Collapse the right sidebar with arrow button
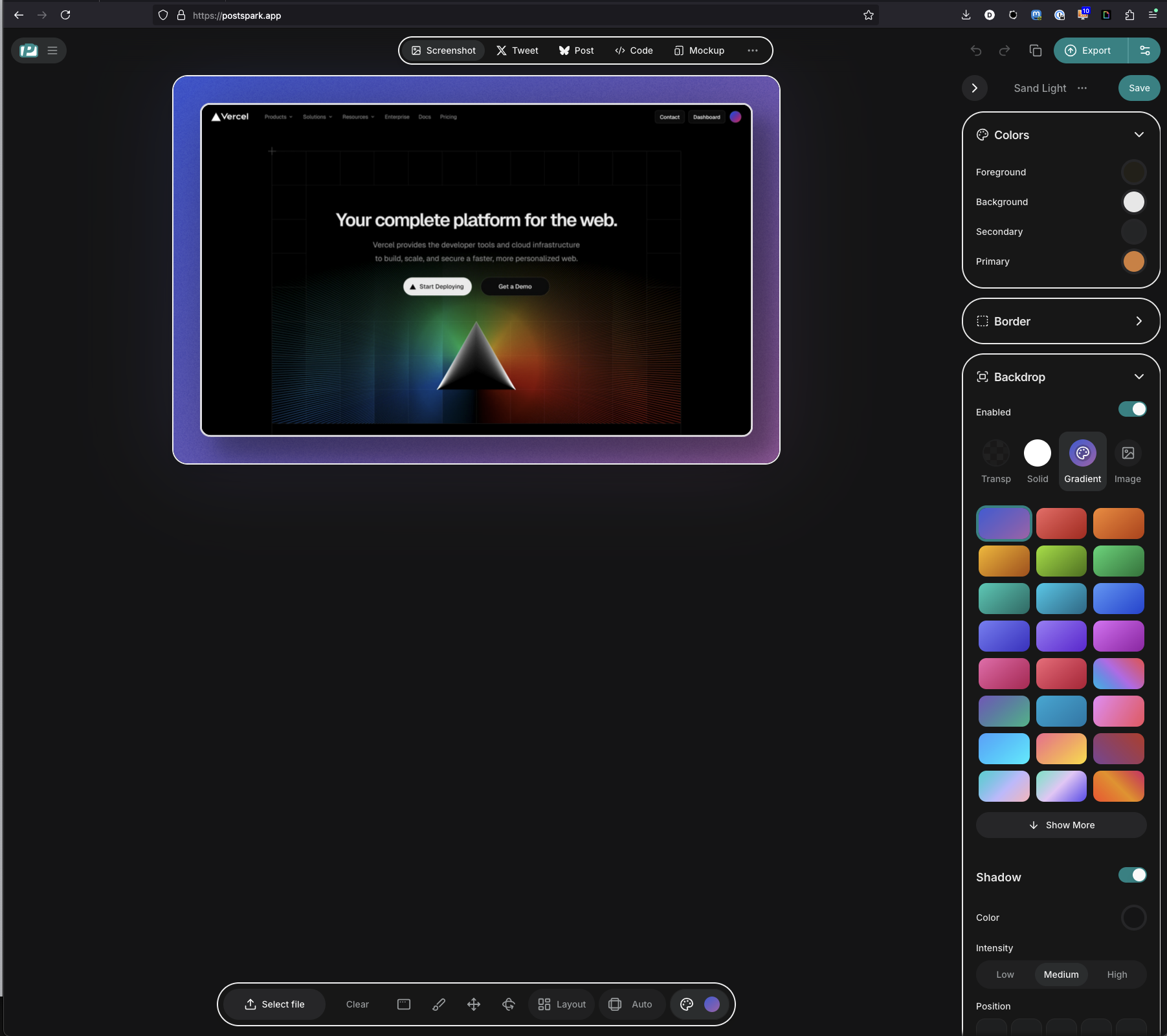This screenshot has height=1036, width=1167. click(975, 88)
